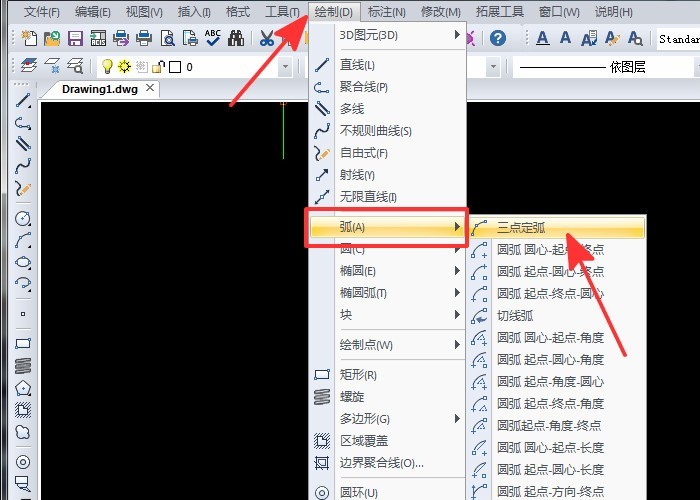Select the Circle tool in left toolbar
This screenshot has width=700, height=500.
tap(23, 218)
